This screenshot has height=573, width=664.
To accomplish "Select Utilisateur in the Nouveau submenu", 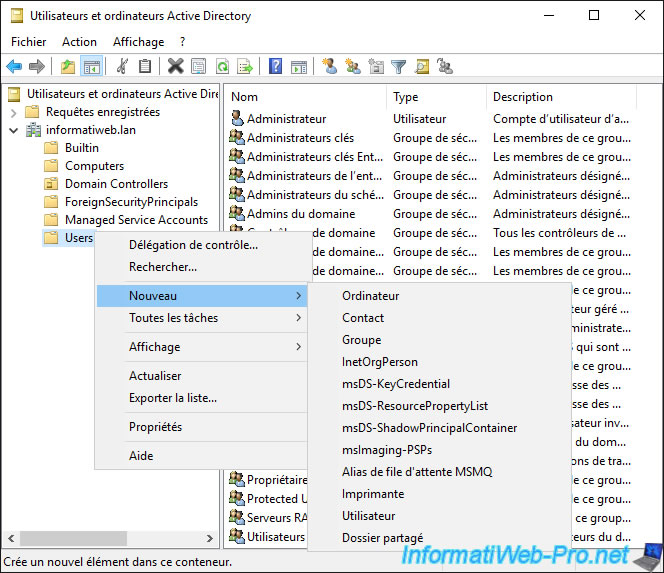I will [x=369, y=516].
